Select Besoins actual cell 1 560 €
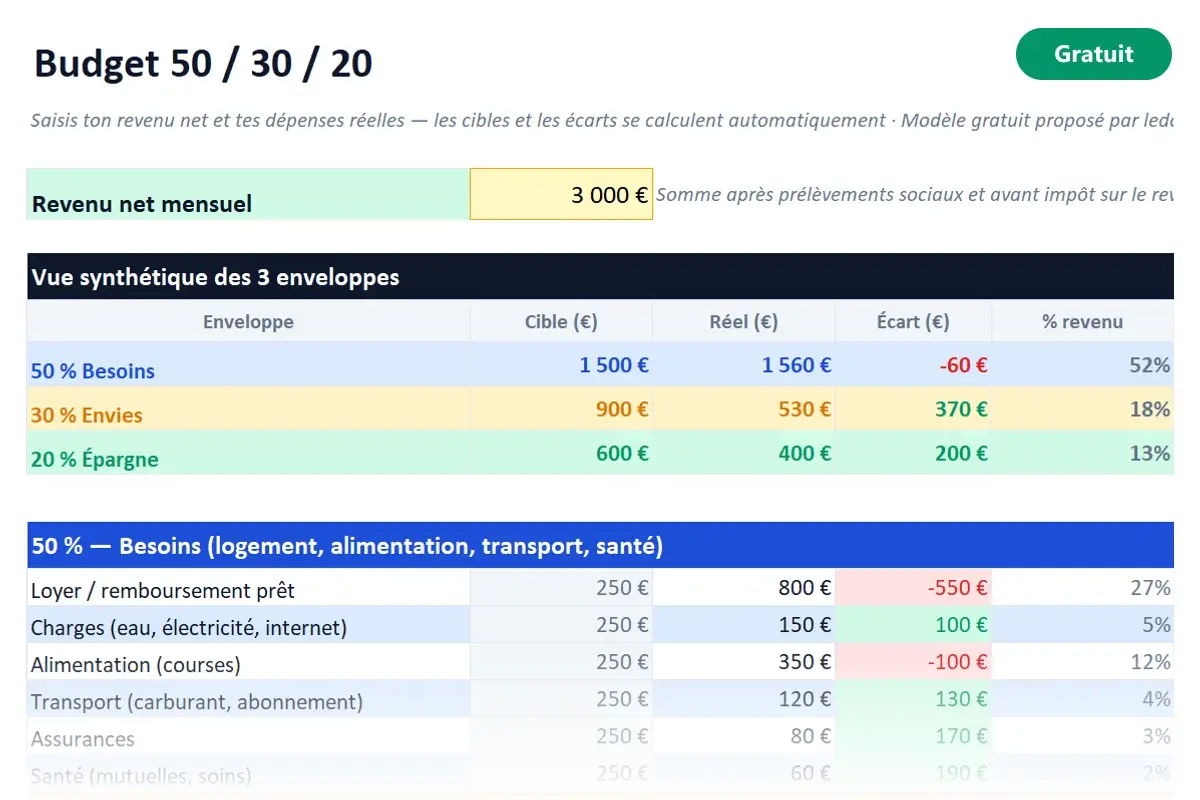Image resolution: width=1200 pixels, height=800 pixels. pos(744,365)
